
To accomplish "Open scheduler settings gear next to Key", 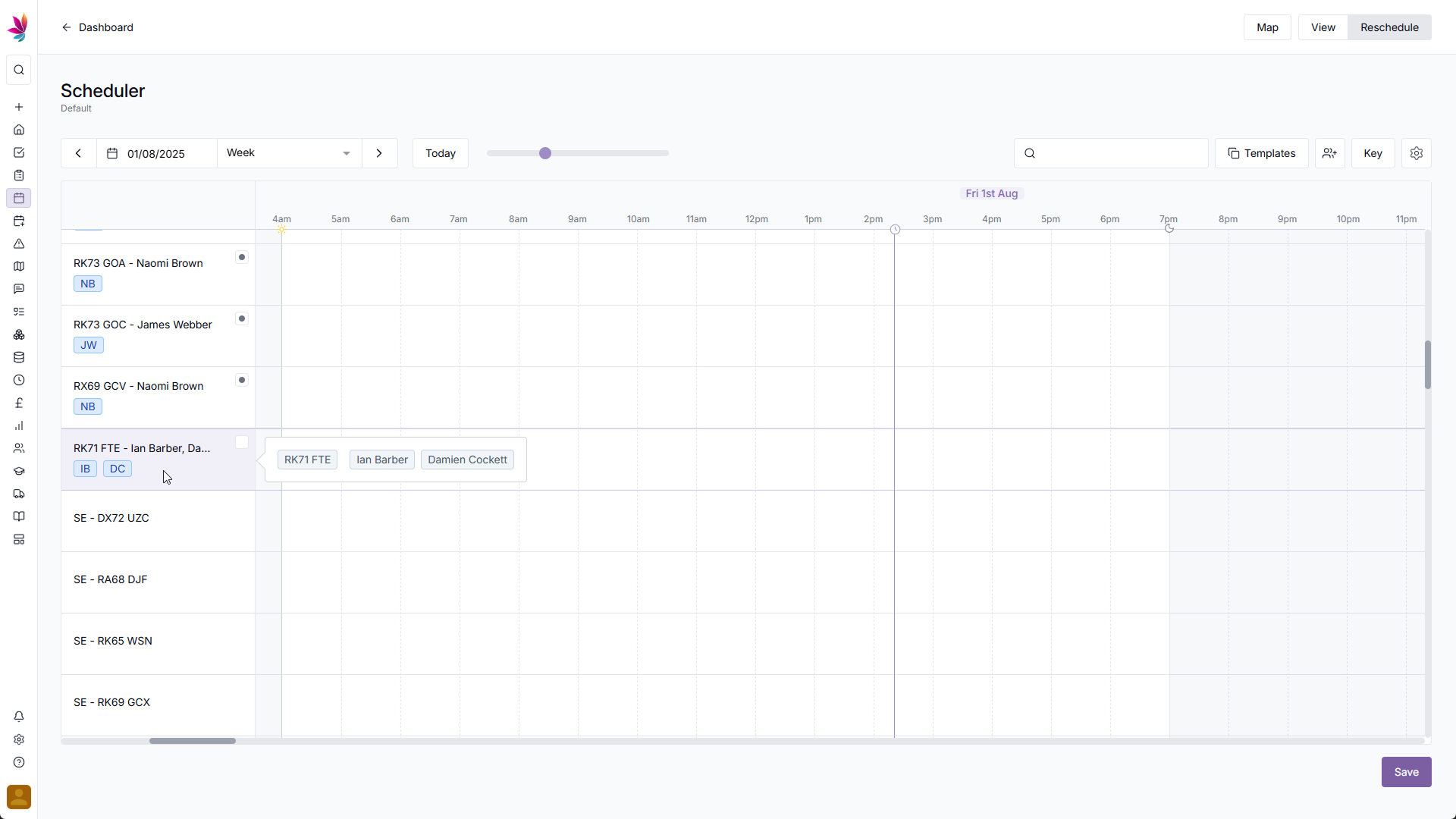I will click(x=1416, y=153).
